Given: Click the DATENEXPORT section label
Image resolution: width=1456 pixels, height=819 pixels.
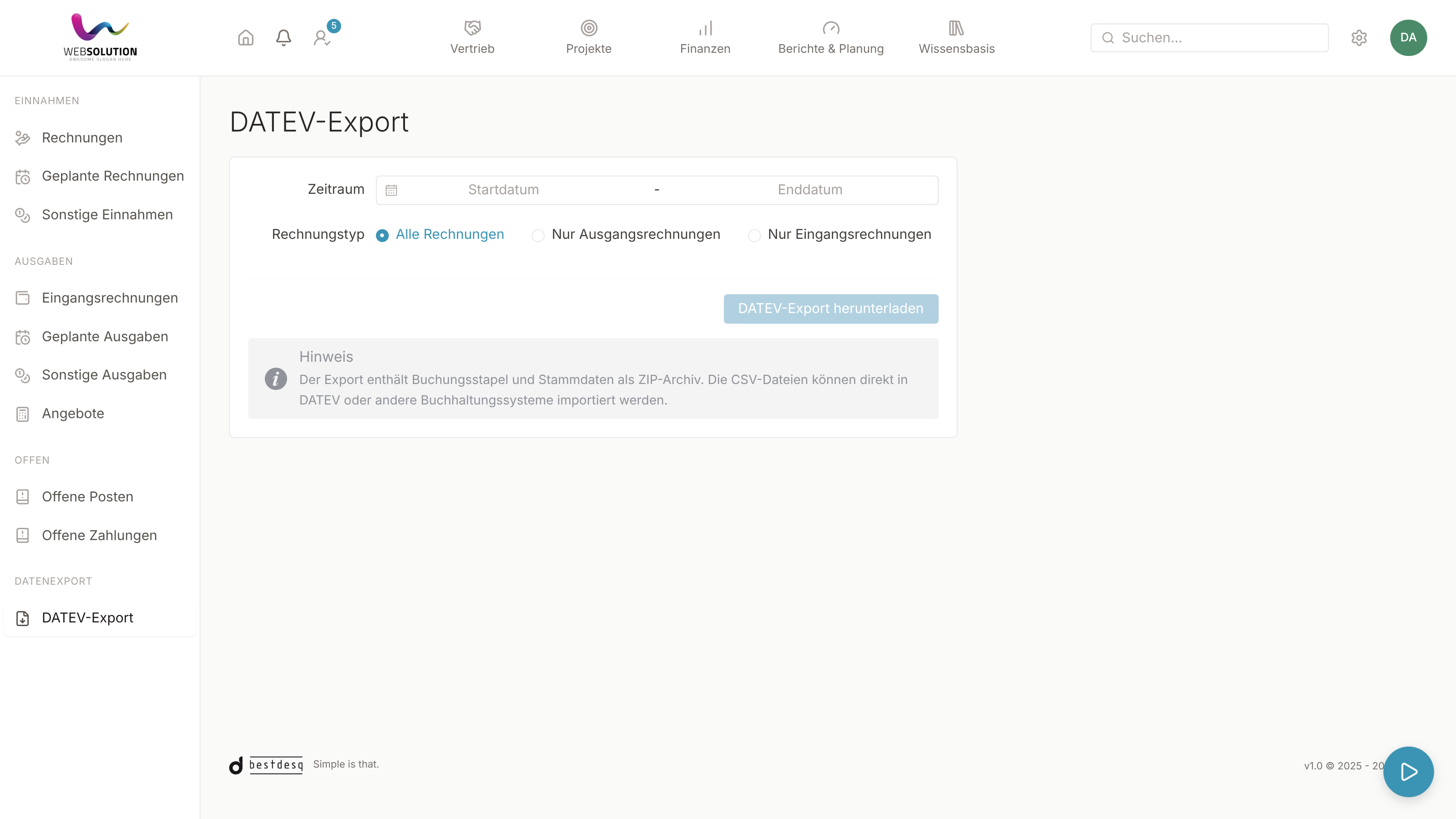Looking at the screenshot, I should (x=53, y=581).
